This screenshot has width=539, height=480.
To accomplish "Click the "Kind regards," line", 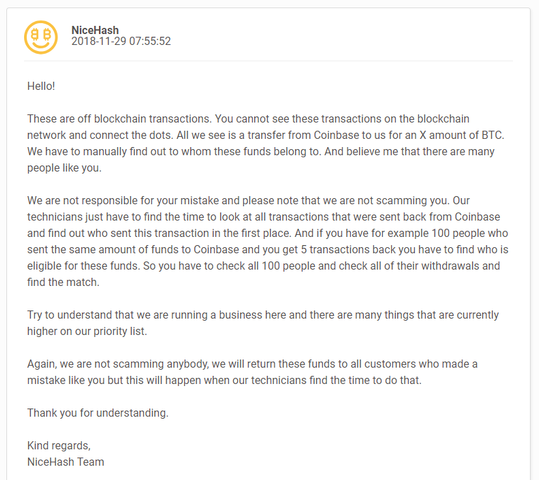I will (x=59, y=446).
